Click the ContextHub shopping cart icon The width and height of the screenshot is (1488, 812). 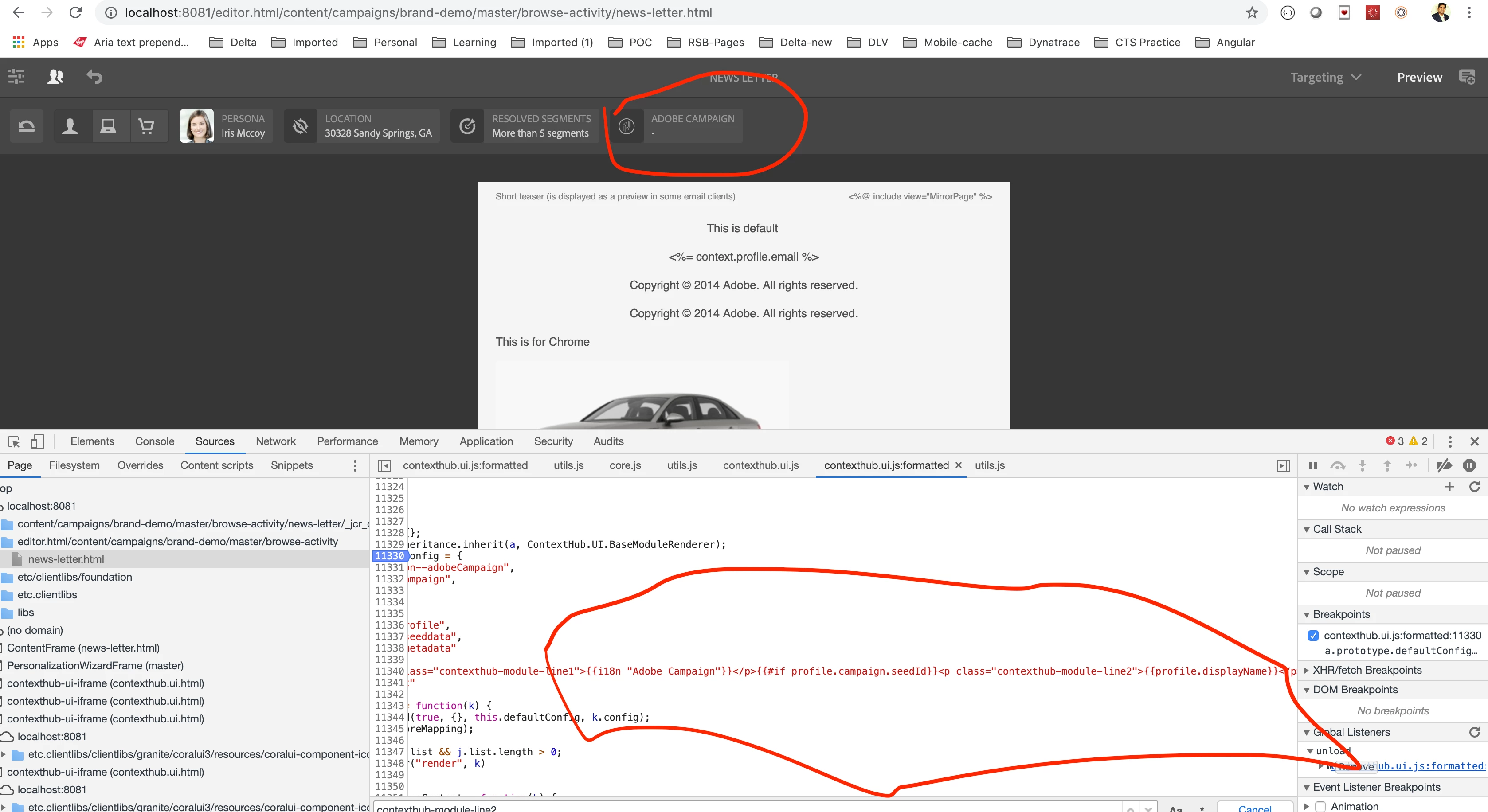click(x=147, y=126)
